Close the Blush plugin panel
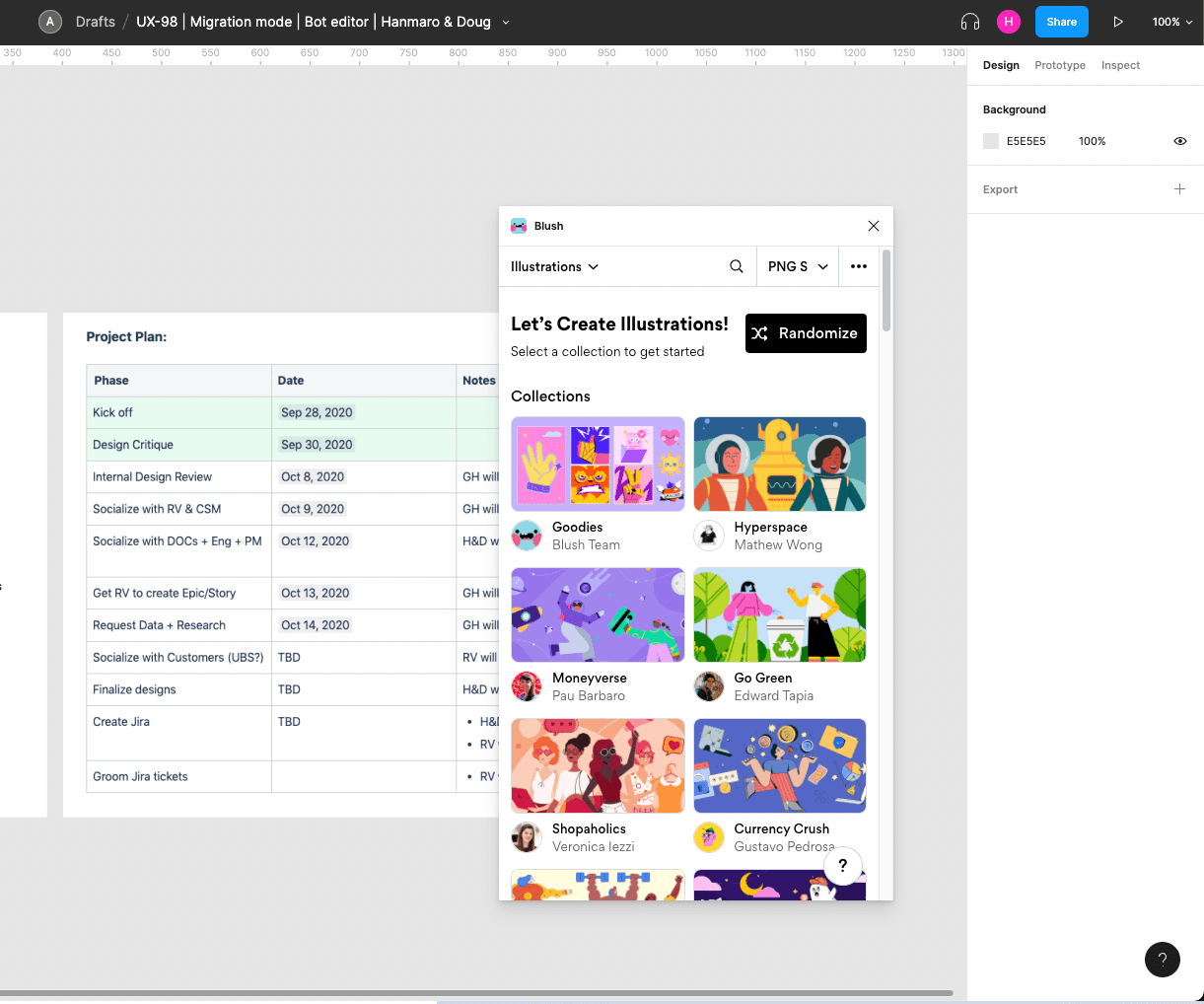1204x1004 pixels. click(x=873, y=226)
